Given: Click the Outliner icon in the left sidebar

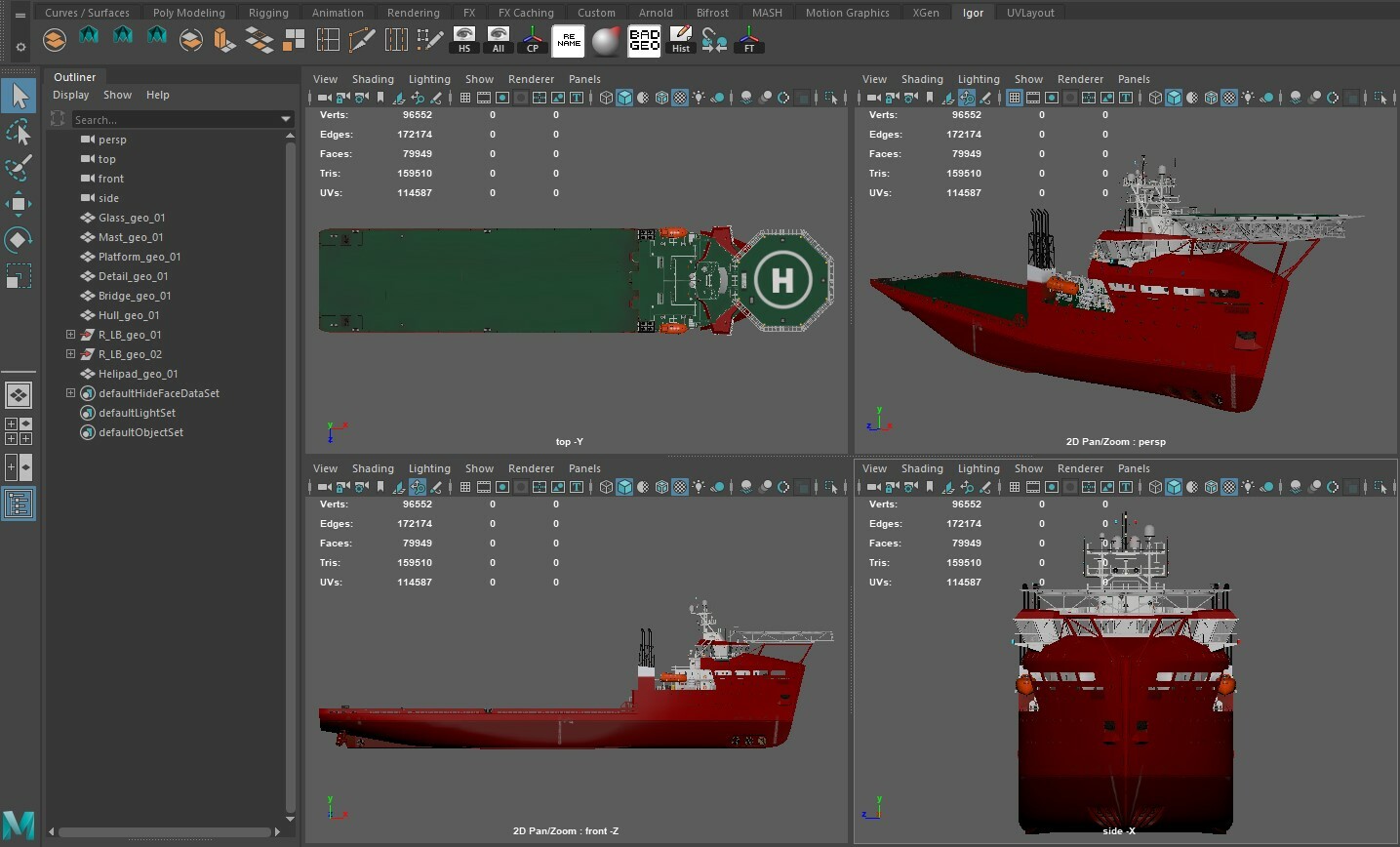Looking at the screenshot, I should point(19,504).
